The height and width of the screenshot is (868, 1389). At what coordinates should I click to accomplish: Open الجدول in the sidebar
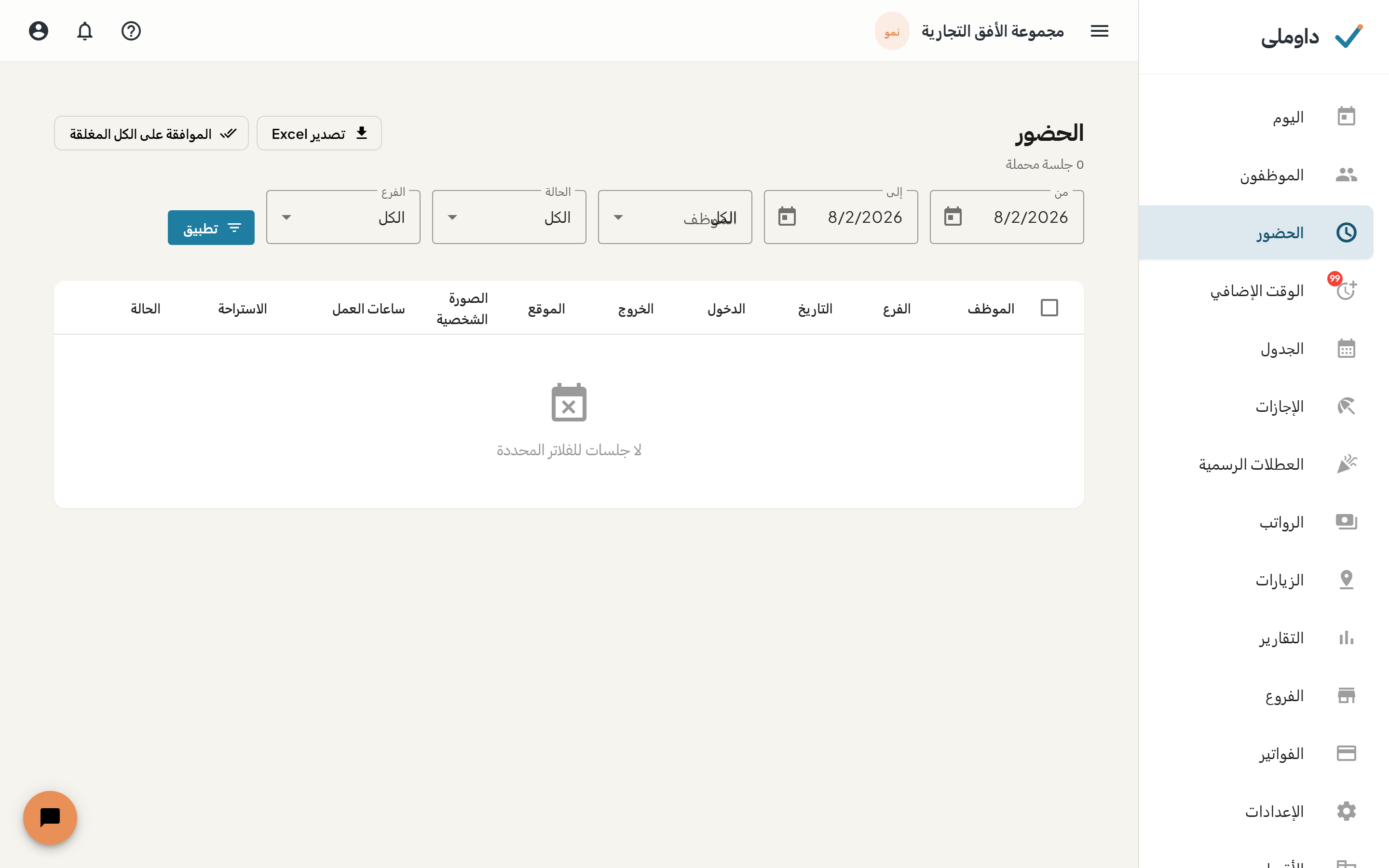(x=1256, y=349)
